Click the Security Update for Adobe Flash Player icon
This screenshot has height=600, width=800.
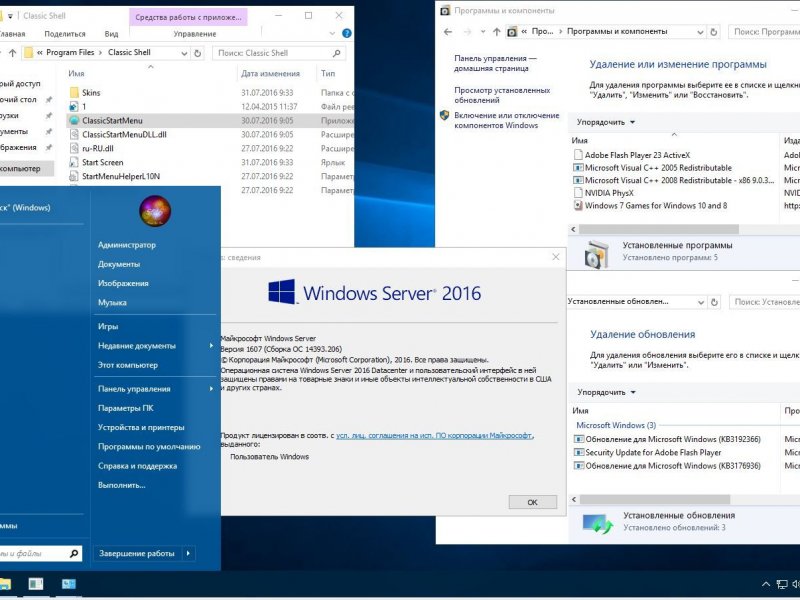(579, 452)
